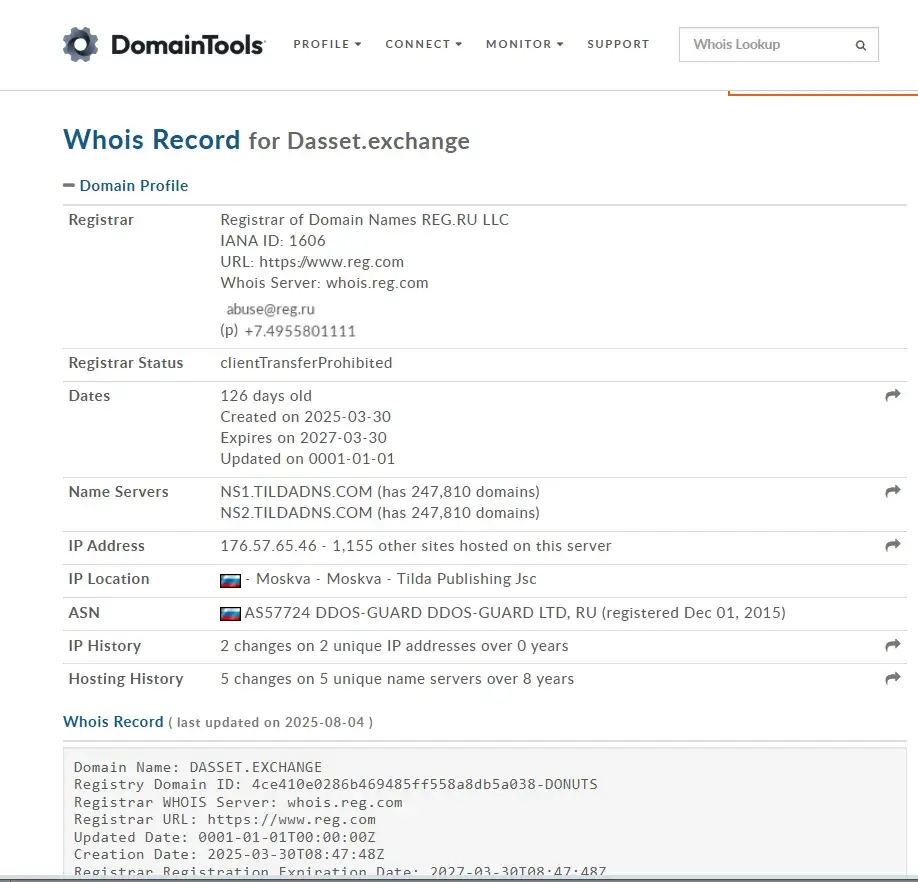Screen dimensions: 918x882
Task: Click the 'Whois Record for Dasset.exchange' page heading
Action: pos(266,140)
